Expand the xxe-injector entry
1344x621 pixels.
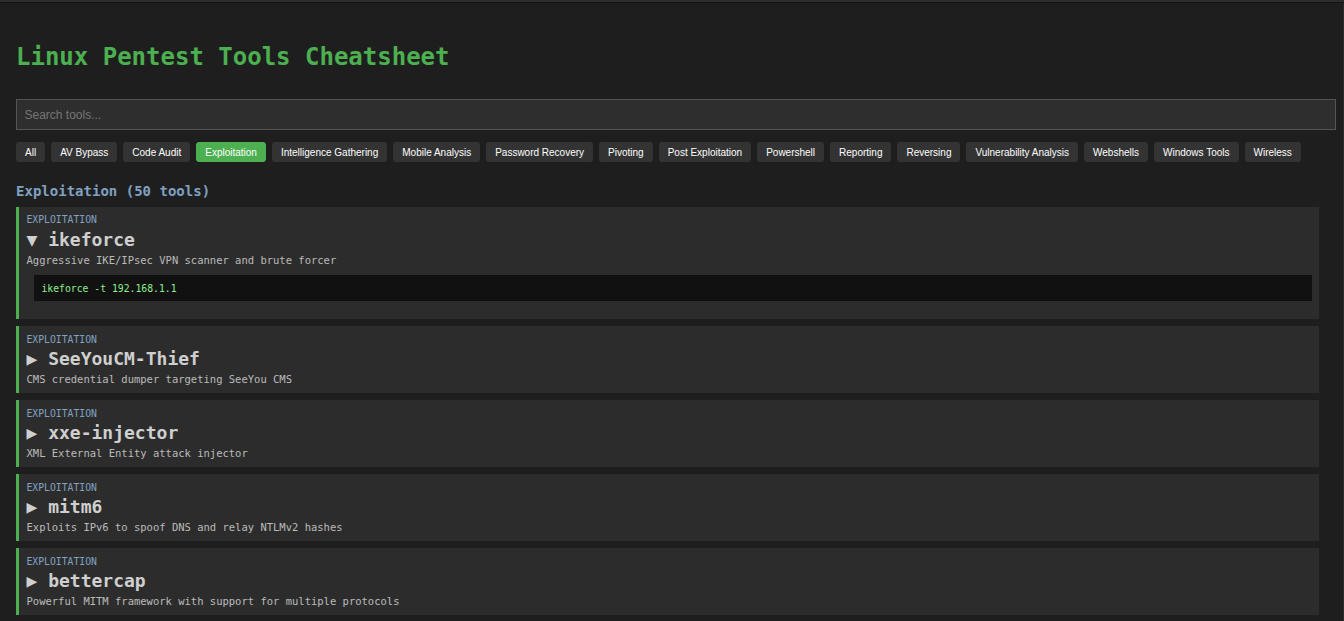coord(112,433)
